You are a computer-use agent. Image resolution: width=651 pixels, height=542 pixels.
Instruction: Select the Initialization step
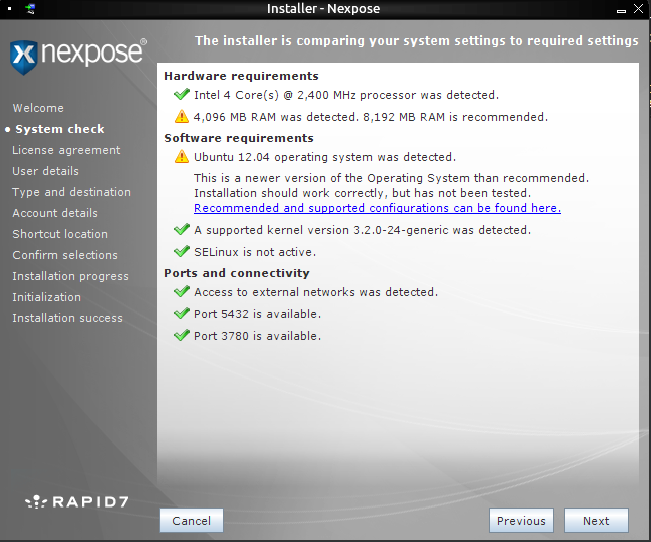tap(46, 297)
